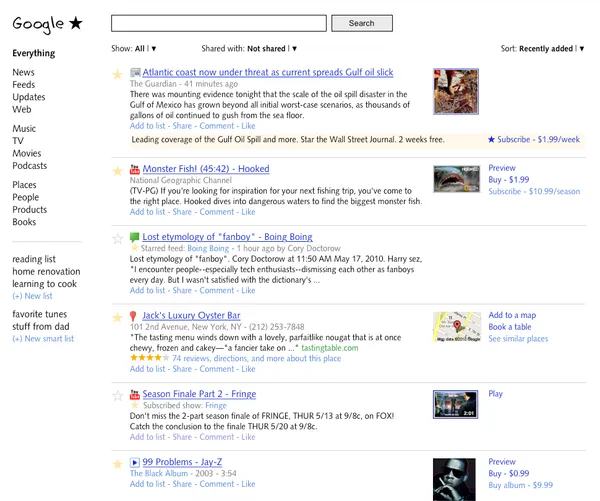Star the Lost etymology of fanboy result

(x=117, y=239)
